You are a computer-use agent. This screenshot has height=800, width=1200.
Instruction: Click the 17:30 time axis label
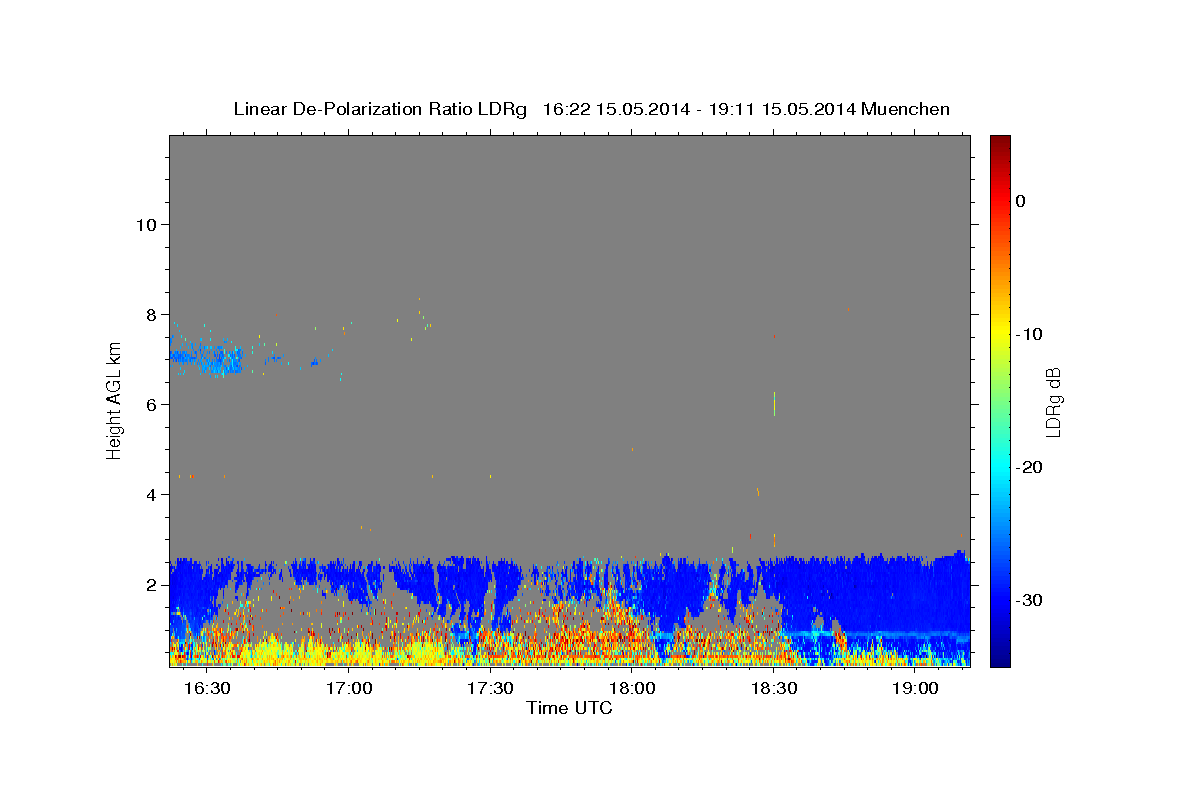click(491, 689)
